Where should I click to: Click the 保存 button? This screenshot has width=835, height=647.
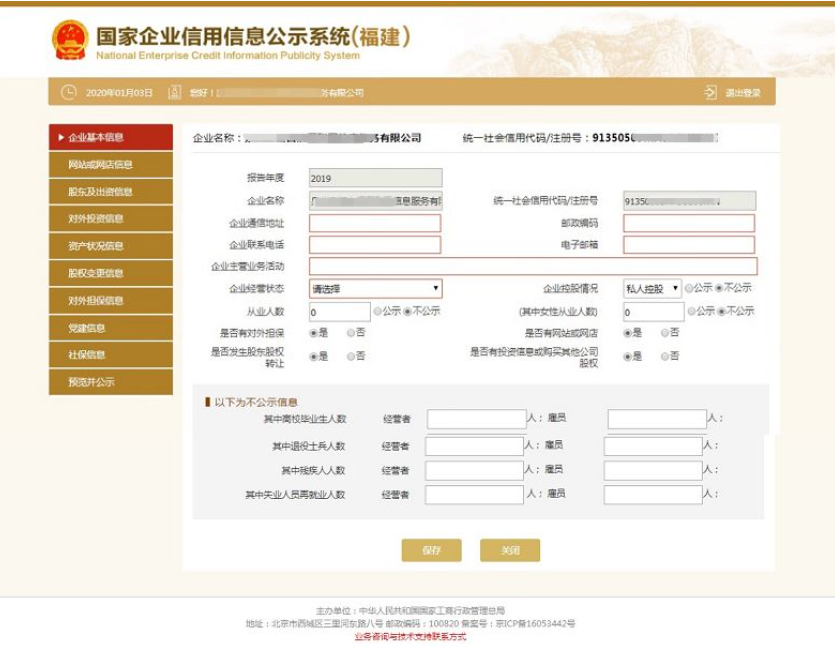(x=432, y=550)
